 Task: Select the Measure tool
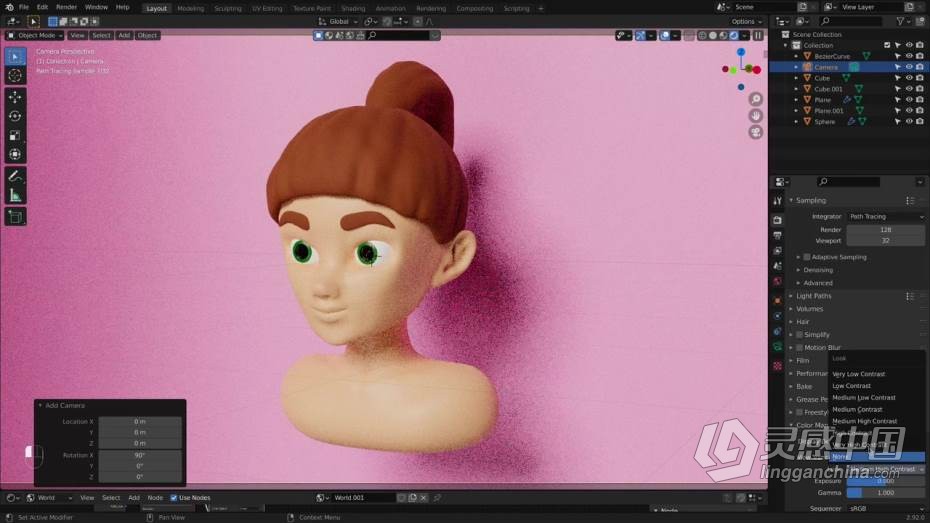[15, 195]
